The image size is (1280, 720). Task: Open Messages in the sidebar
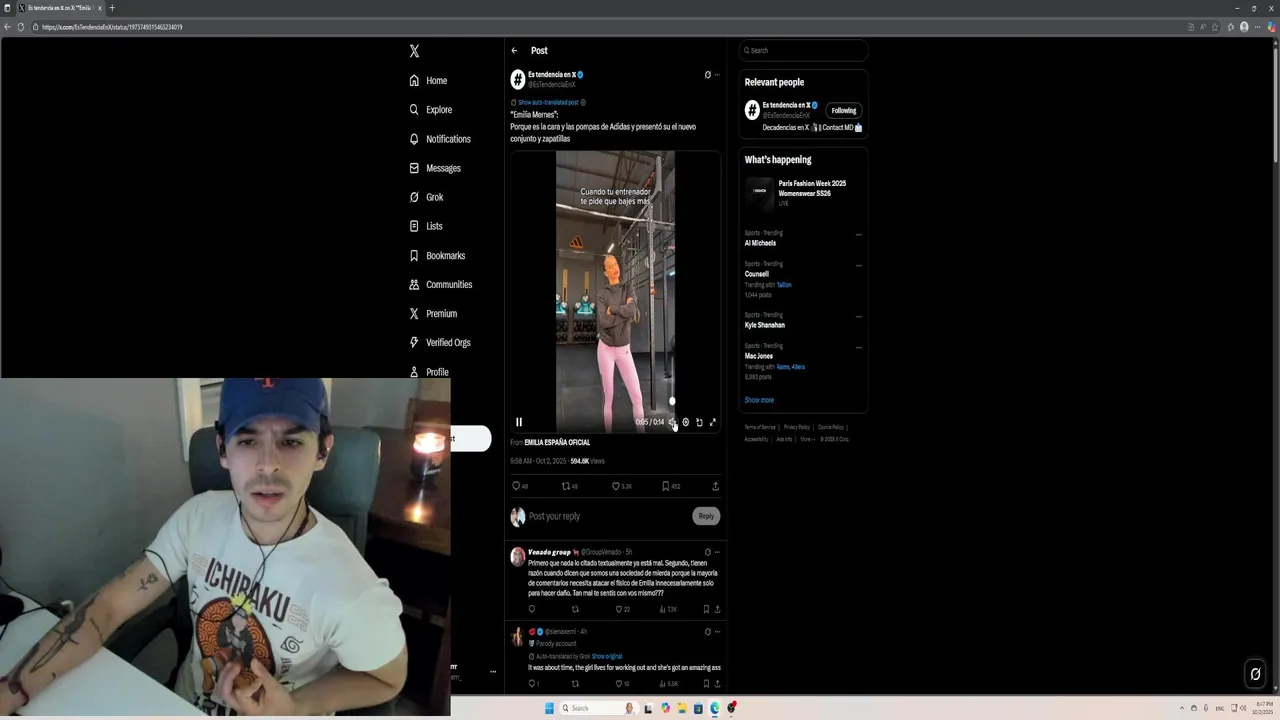click(x=434, y=168)
